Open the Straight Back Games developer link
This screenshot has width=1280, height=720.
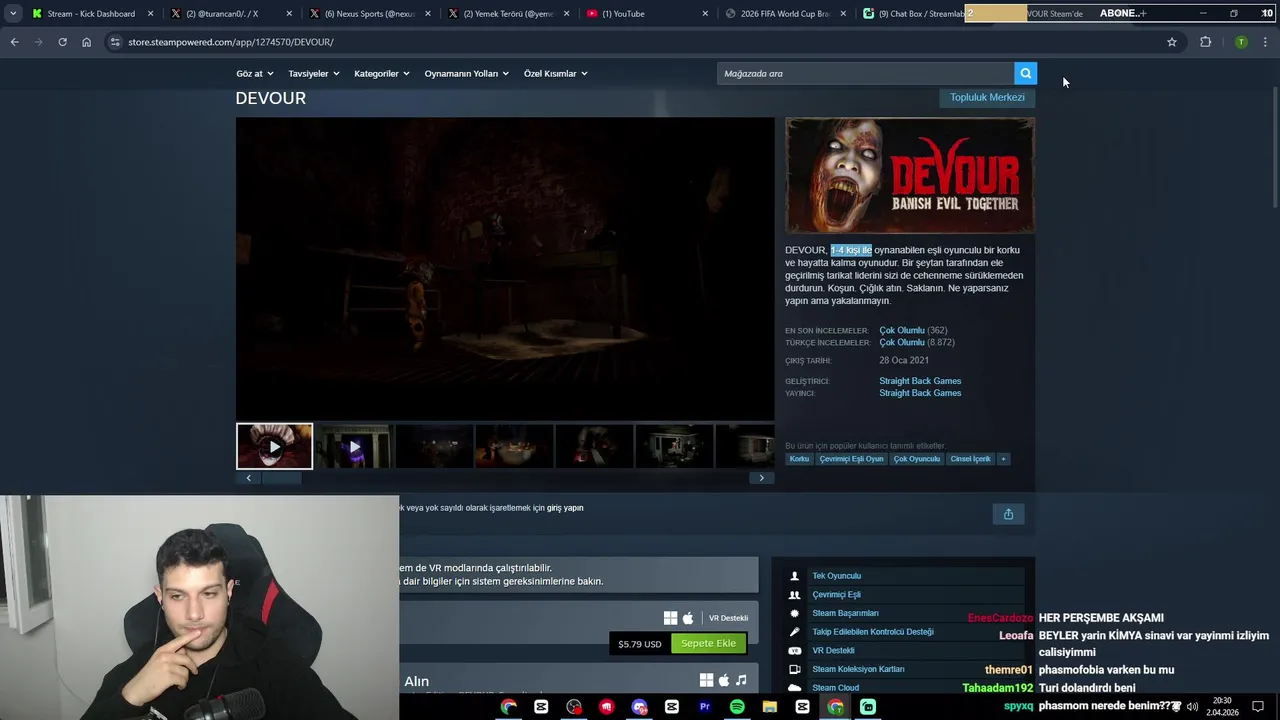[x=920, y=381]
